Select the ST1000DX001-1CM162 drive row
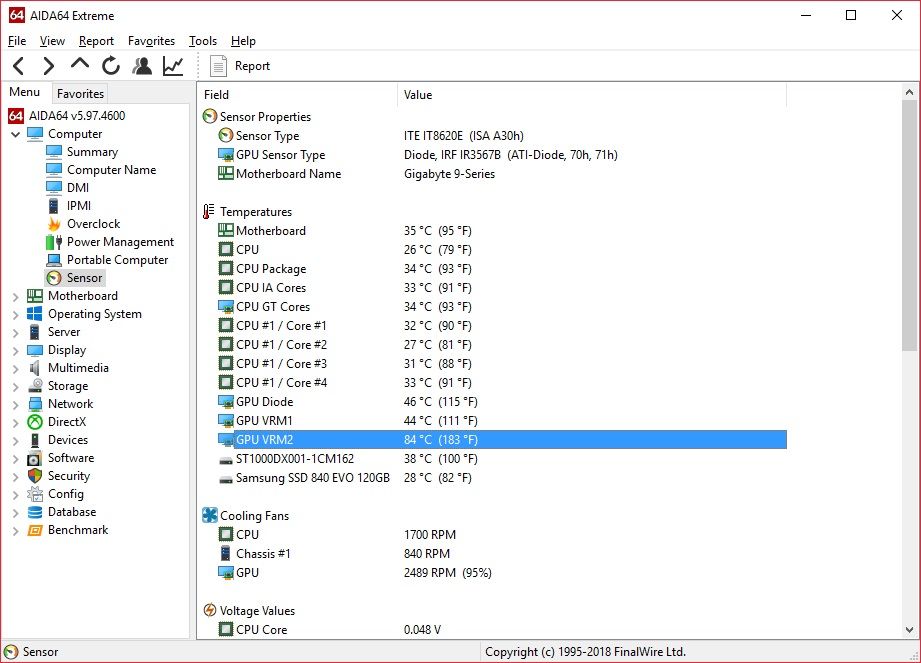 (x=502, y=459)
